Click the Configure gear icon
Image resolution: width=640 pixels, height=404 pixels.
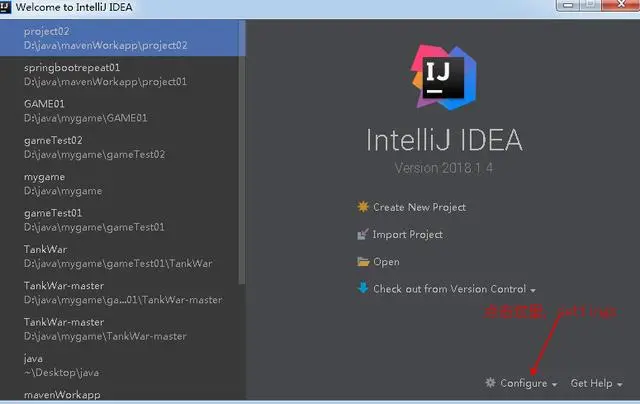coord(491,383)
